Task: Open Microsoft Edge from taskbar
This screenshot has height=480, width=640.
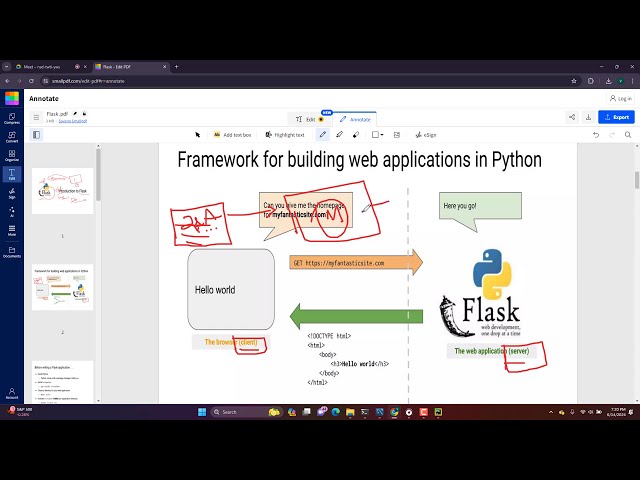Action: pos(336,412)
